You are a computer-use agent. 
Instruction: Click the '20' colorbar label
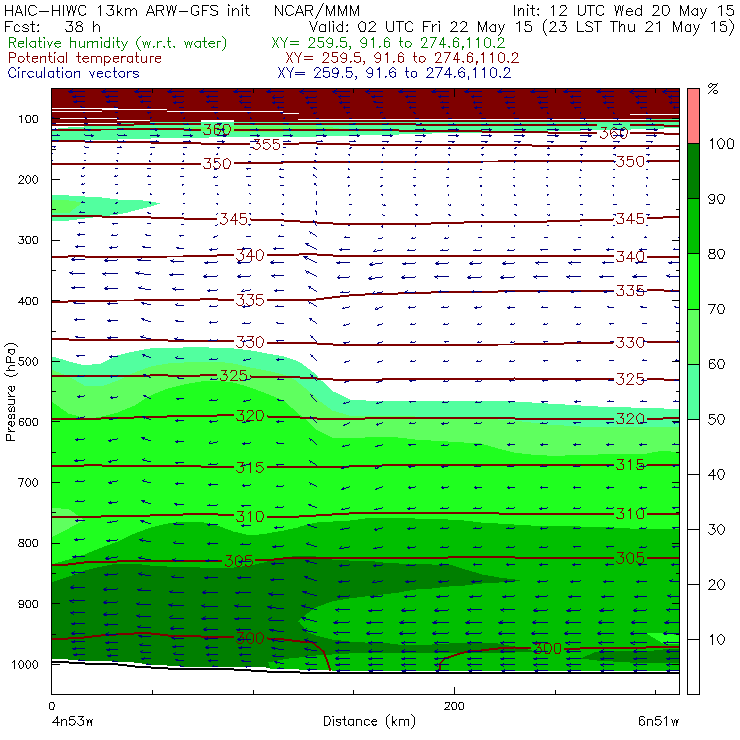(716, 585)
